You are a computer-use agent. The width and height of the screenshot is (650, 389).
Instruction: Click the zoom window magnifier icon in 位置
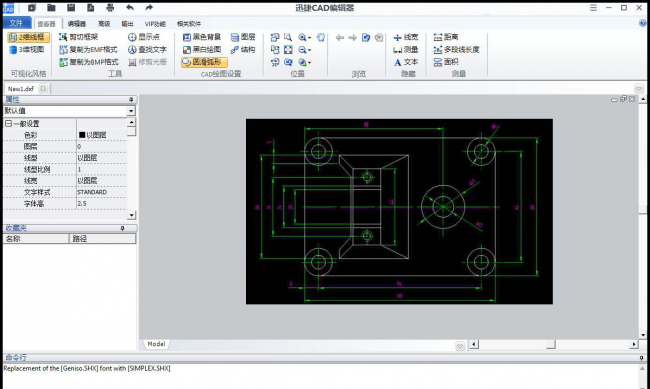pos(288,37)
